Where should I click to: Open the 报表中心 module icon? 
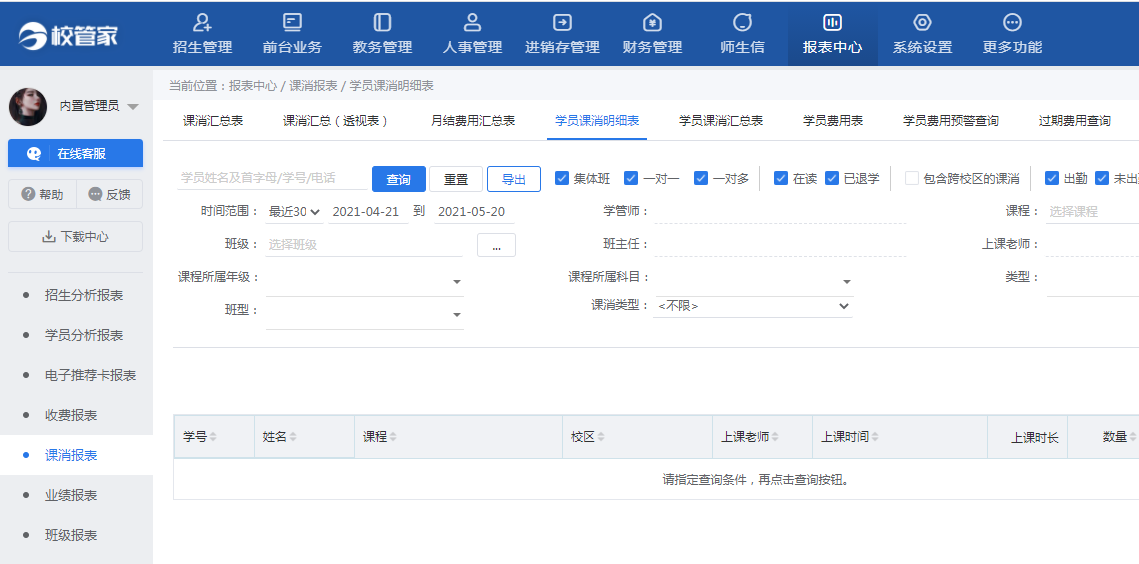832,23
